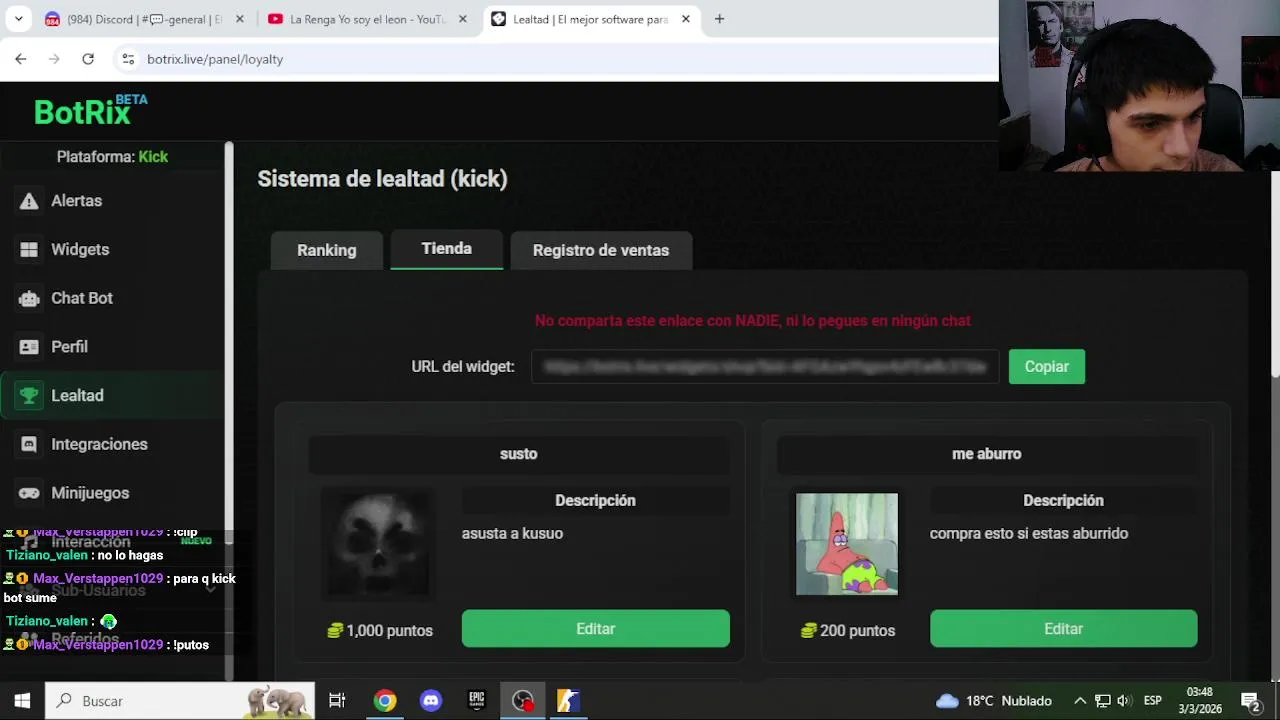Open Chat Bot in the sidebar
The width and height of the screenshot is (1280, 720).
pyautogui.click(x=82, y=298)
